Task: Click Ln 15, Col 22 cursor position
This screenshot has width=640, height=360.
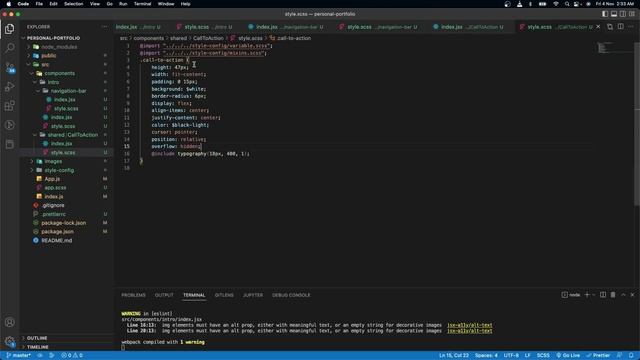Action: [x=454, y=356]
